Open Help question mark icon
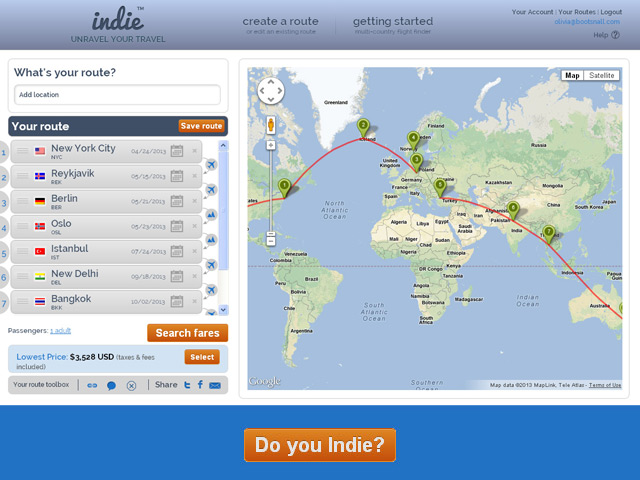Viewport: 640px width, 480px height. [x=615, y=35]
